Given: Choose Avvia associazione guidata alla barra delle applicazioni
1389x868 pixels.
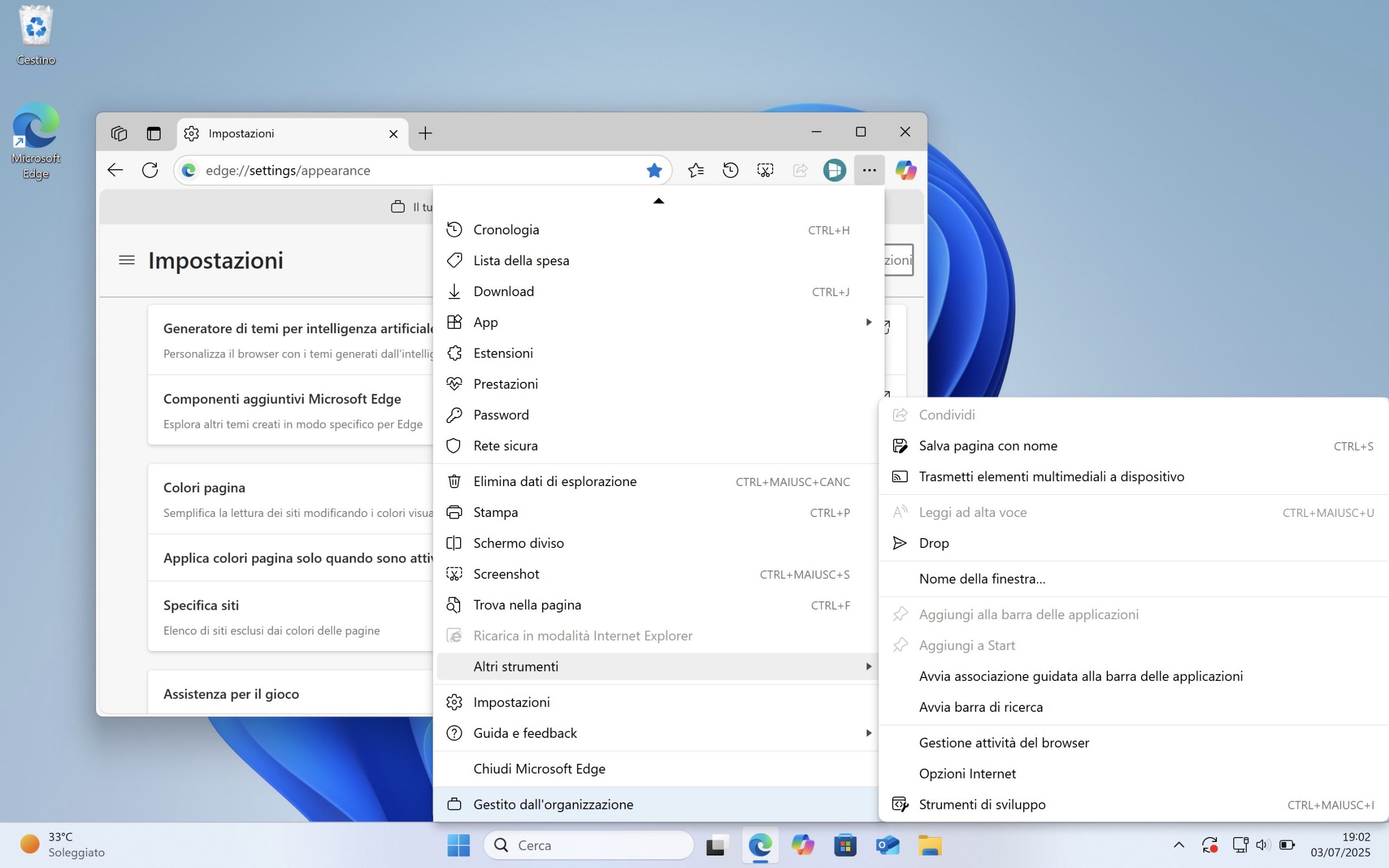Looking at the screenshot, I should click(1133, 676).
